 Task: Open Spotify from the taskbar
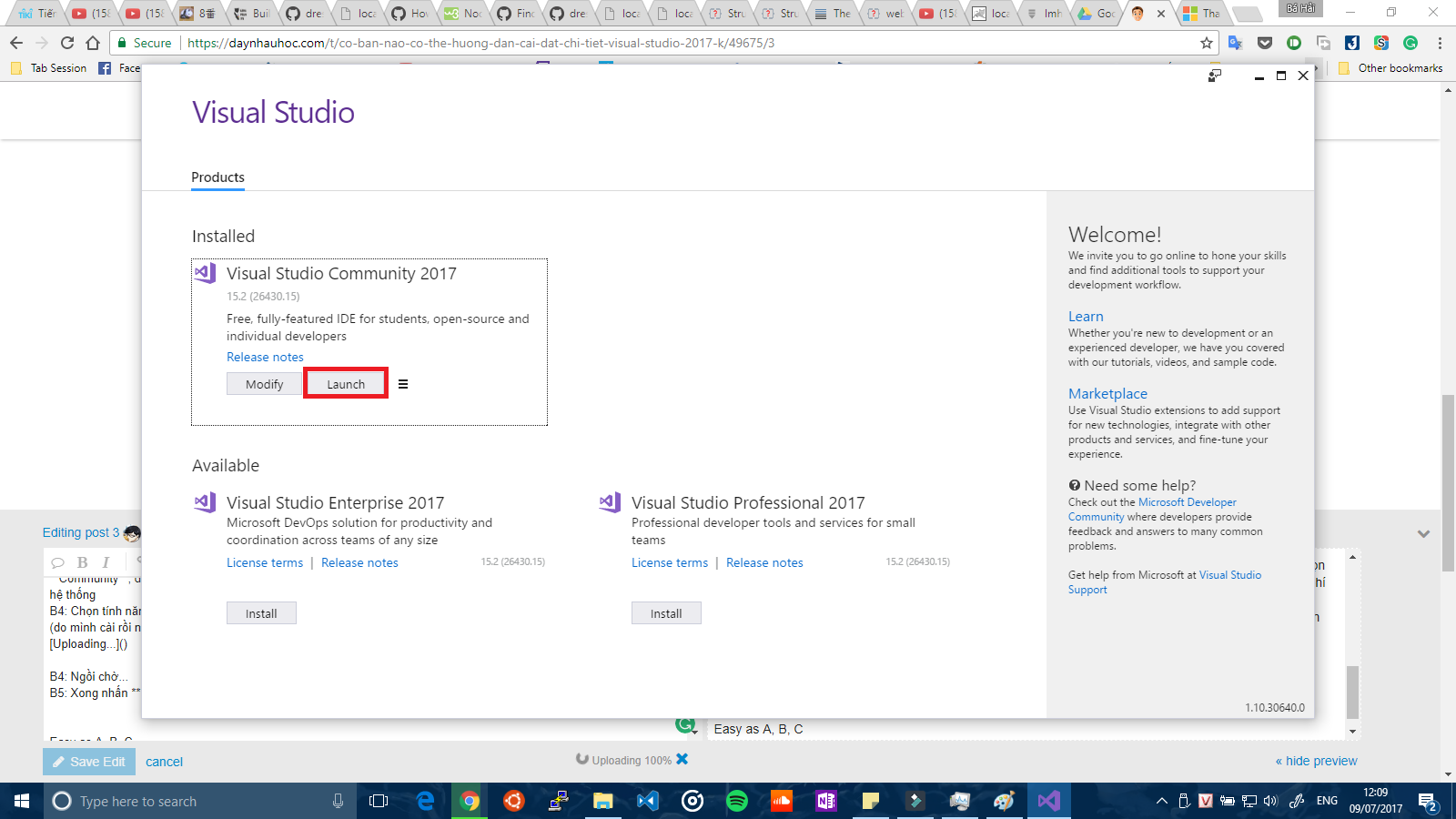[x=736, y=801]
